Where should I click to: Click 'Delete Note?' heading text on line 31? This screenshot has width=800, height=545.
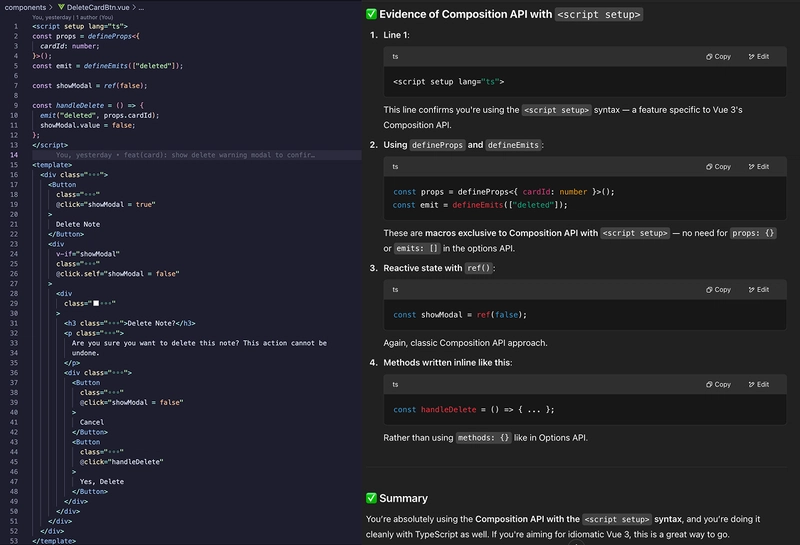pos(151,324)
